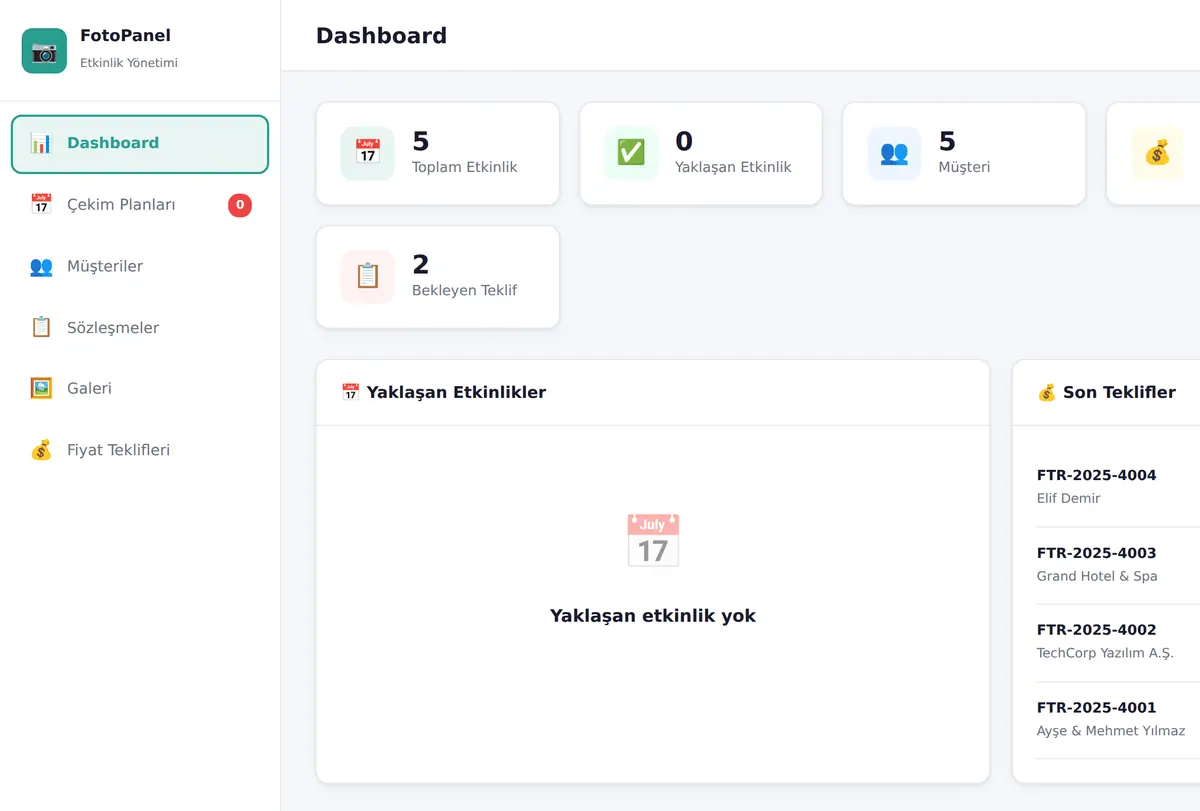The width and height of the screenshot is (1200, 811).
Task: Click the calendar icon beside Yaklaşan Etkinlikler heading
Action: pyautogui.click(x=350, y=392)
